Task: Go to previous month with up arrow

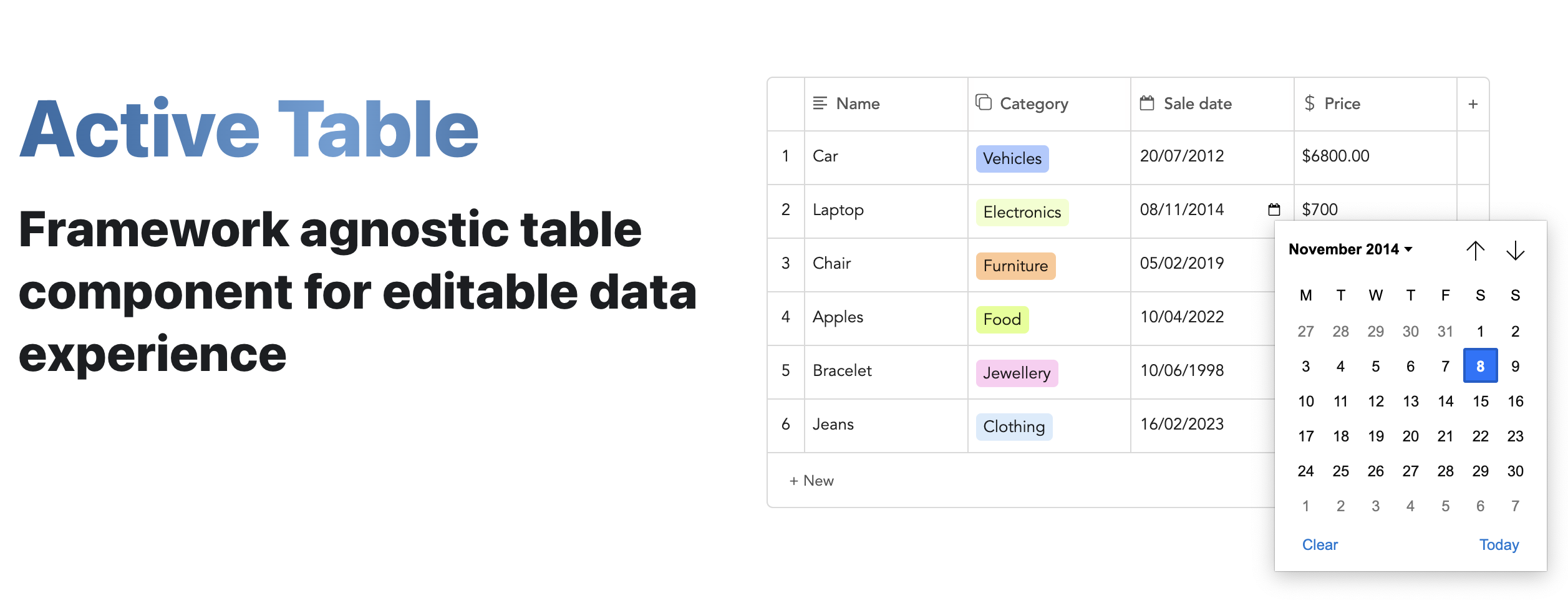Action: [x=1475, y=251]
